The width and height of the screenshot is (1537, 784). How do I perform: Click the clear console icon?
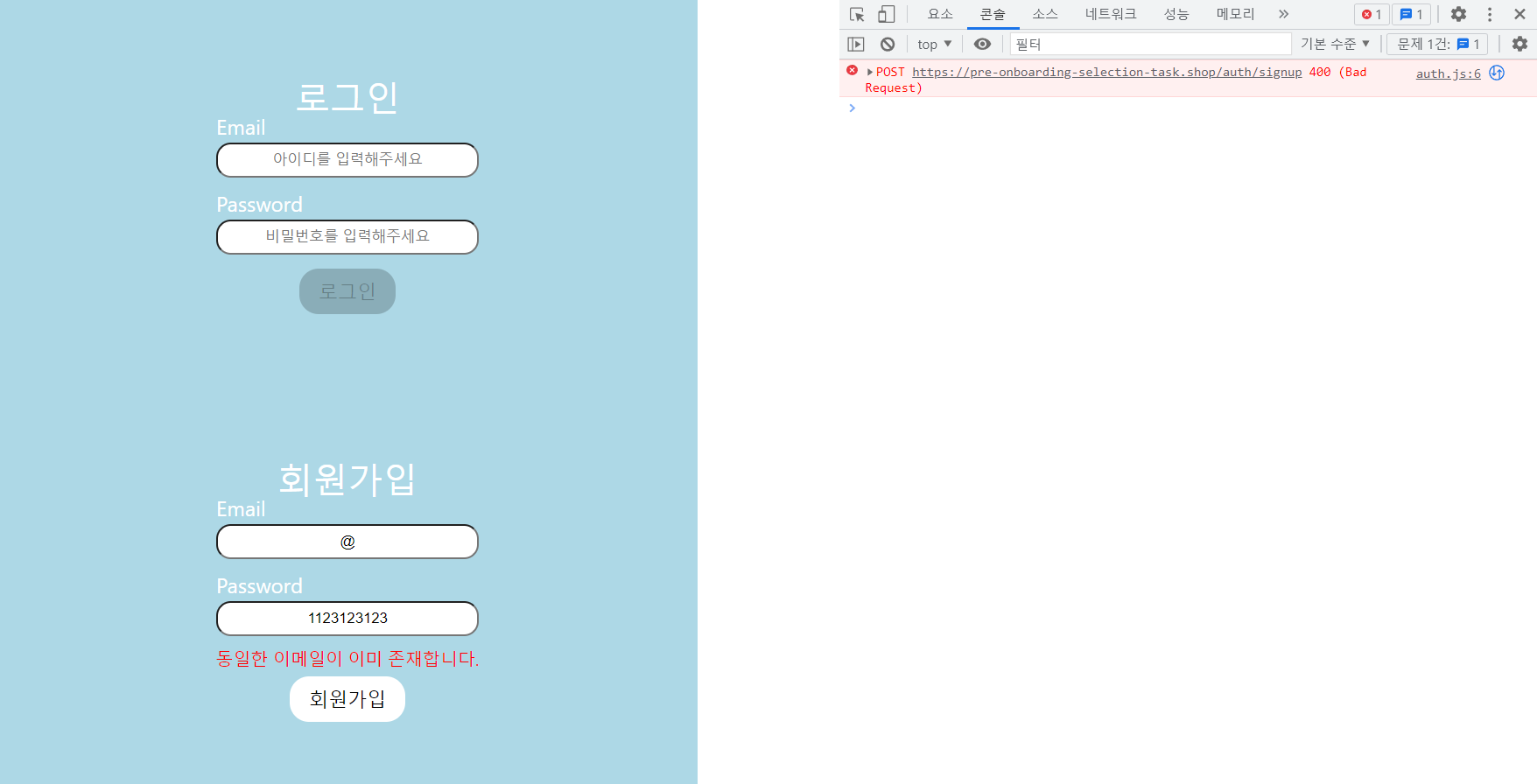[888, 44]
